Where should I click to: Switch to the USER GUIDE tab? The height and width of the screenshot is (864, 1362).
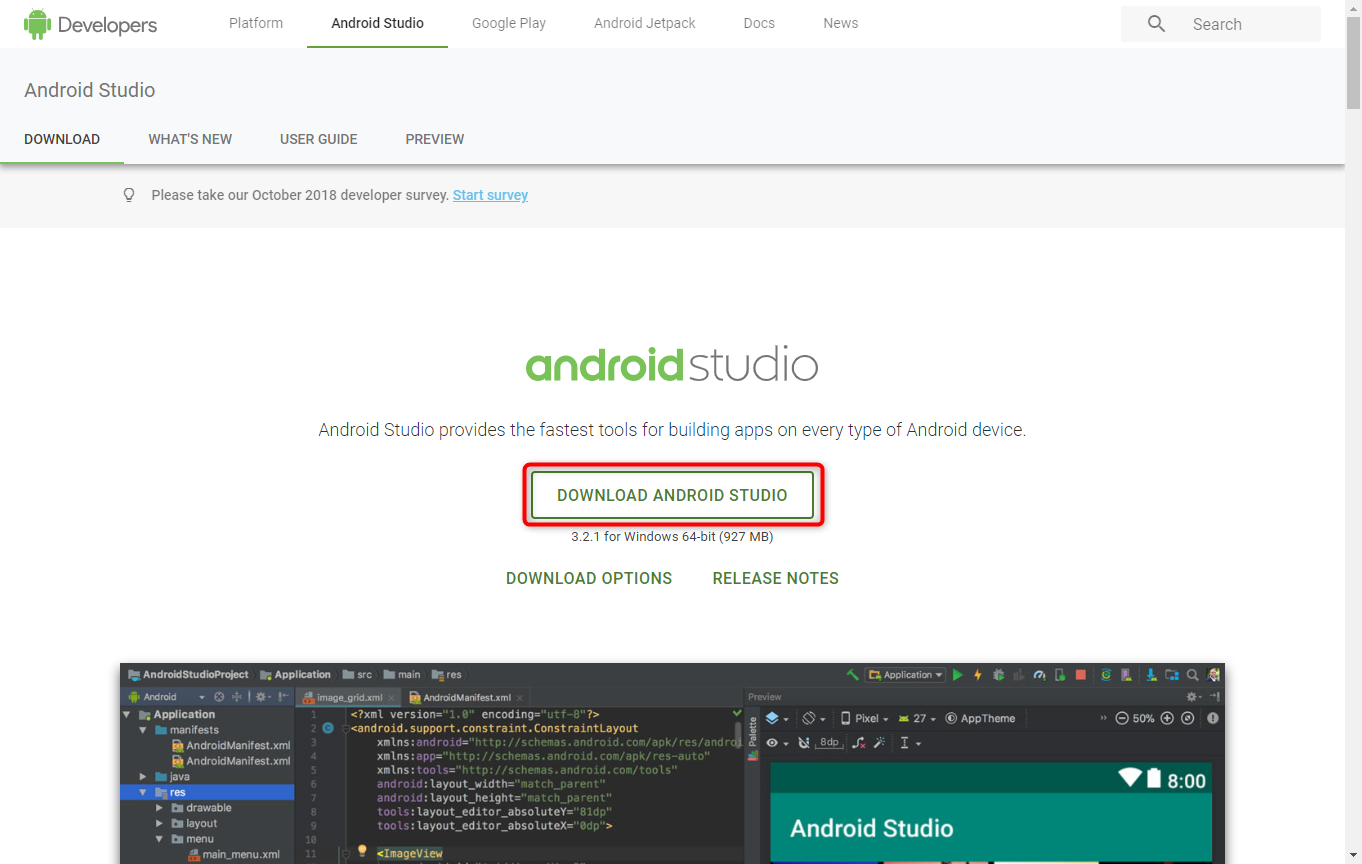click(319, 139)
